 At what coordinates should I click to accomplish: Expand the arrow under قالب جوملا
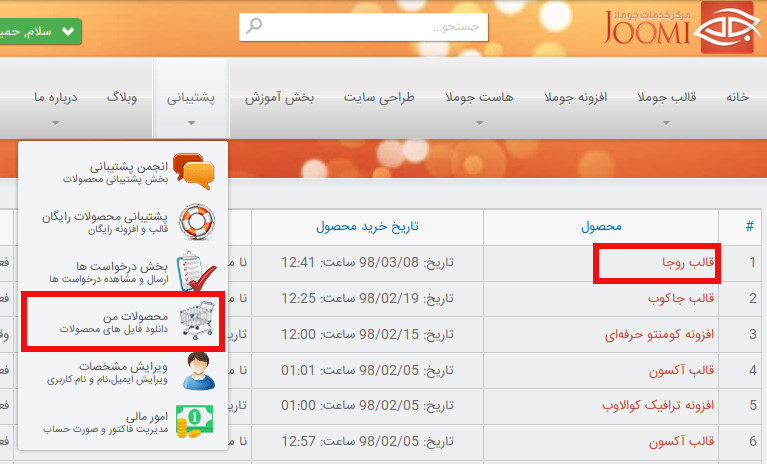666,123
